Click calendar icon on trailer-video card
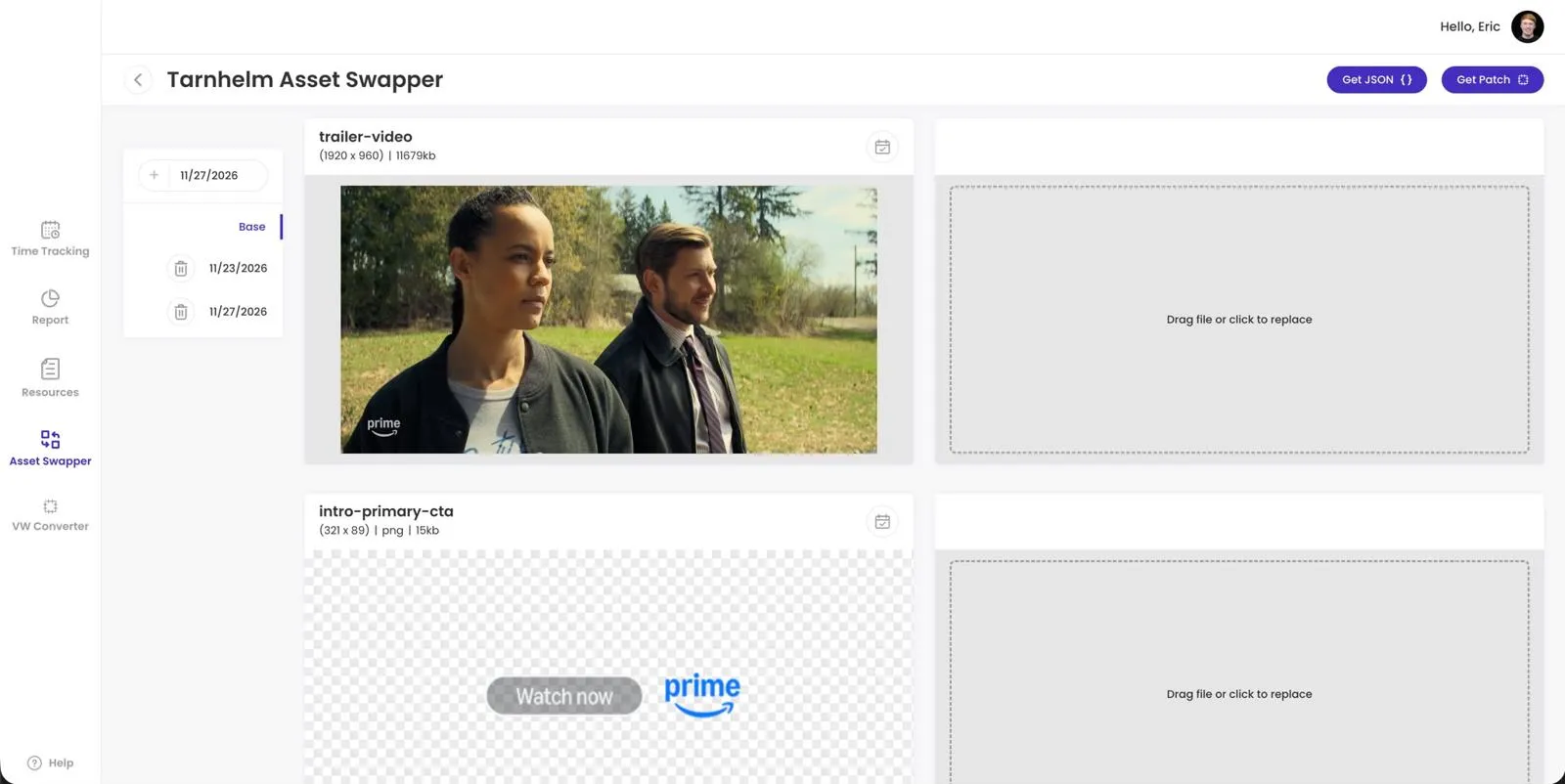Image resolution: width=1565 pixels, height=784 pixels. pos(882,147)
